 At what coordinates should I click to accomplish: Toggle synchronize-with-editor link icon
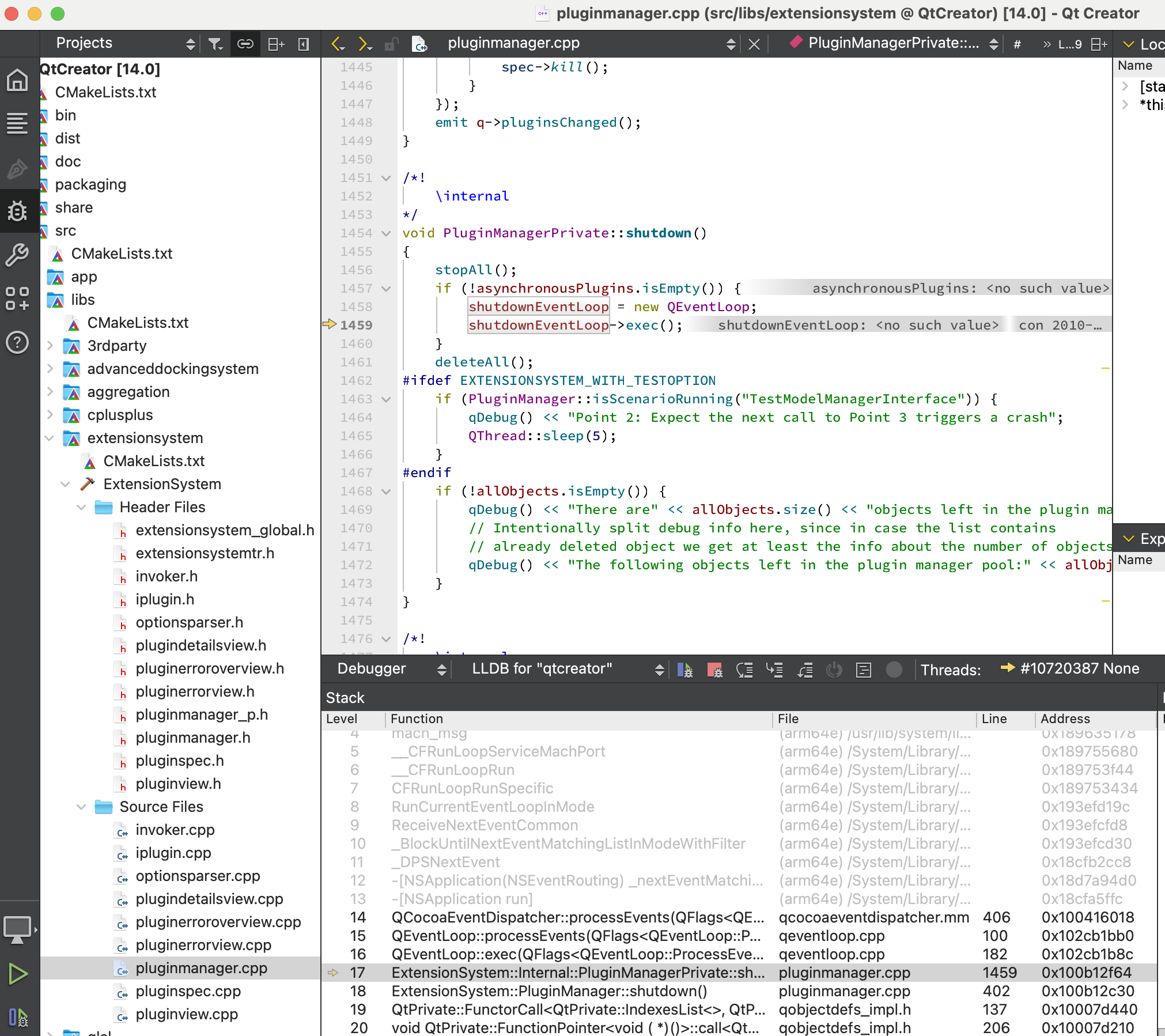245,44
